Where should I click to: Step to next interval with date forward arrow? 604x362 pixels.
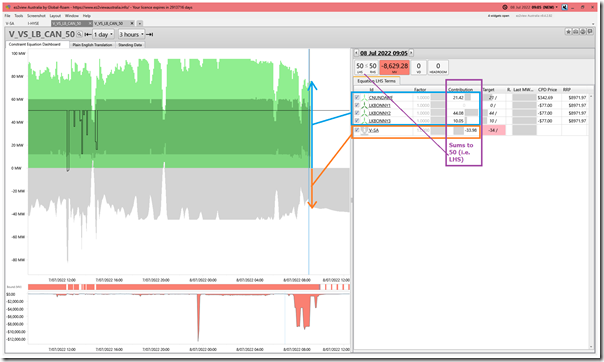(x=411, y=53)
